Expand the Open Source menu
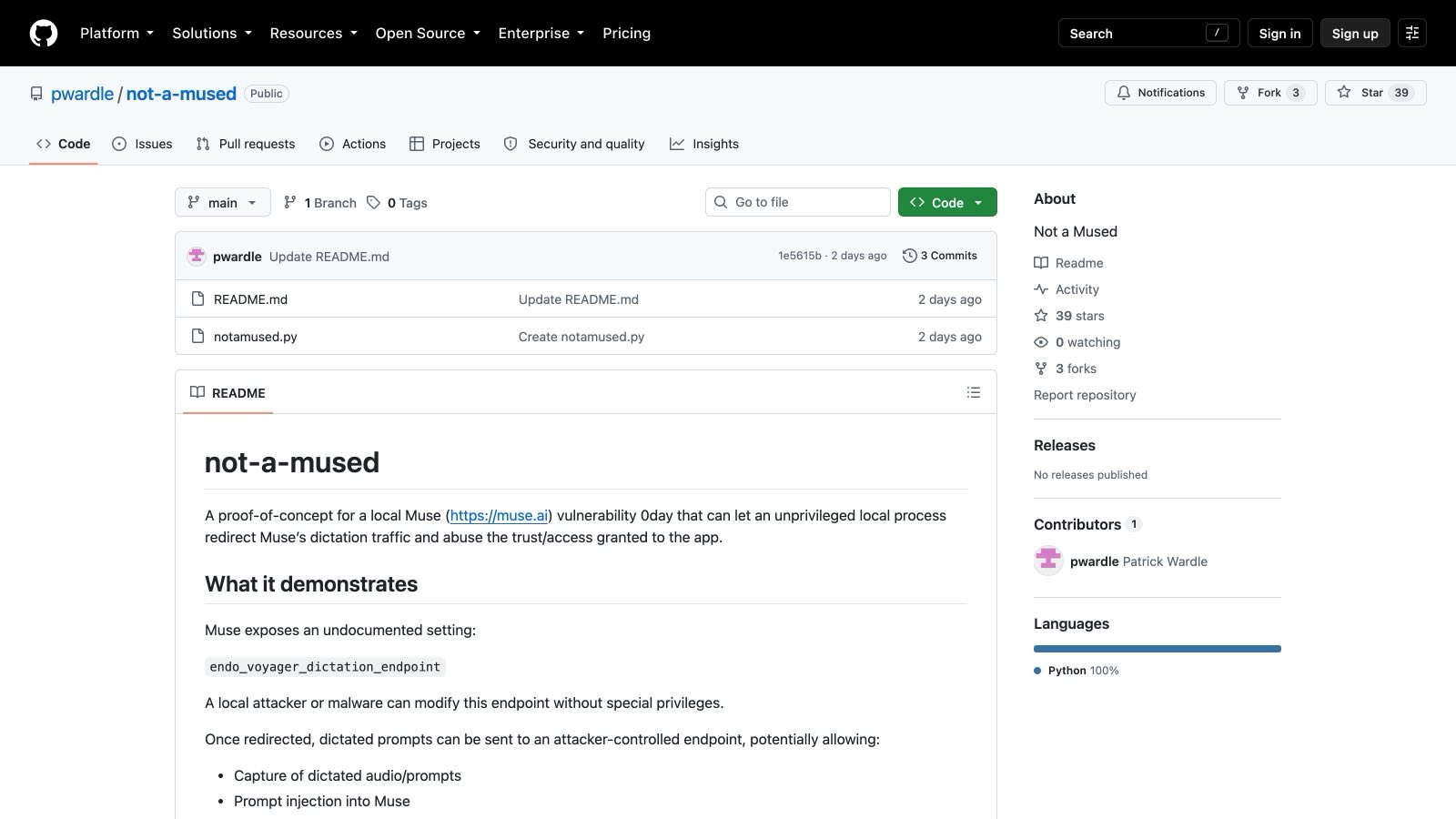 (428, 33)
